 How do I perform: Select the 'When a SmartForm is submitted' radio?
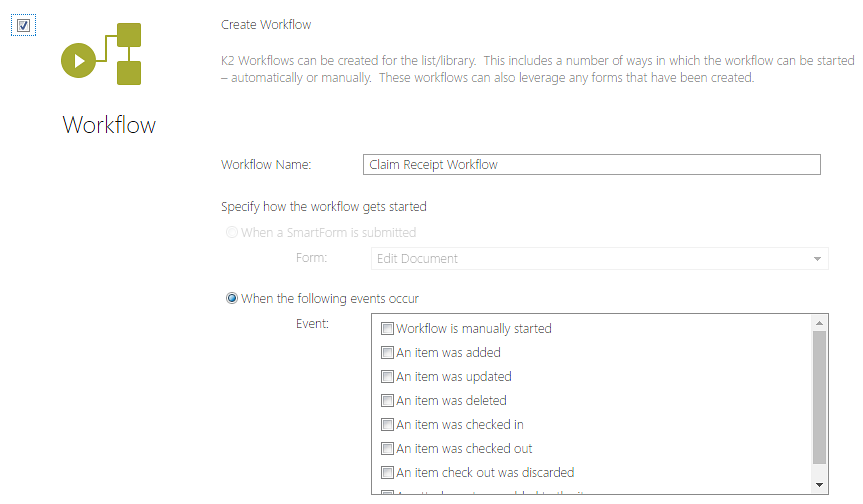(232, 233)
